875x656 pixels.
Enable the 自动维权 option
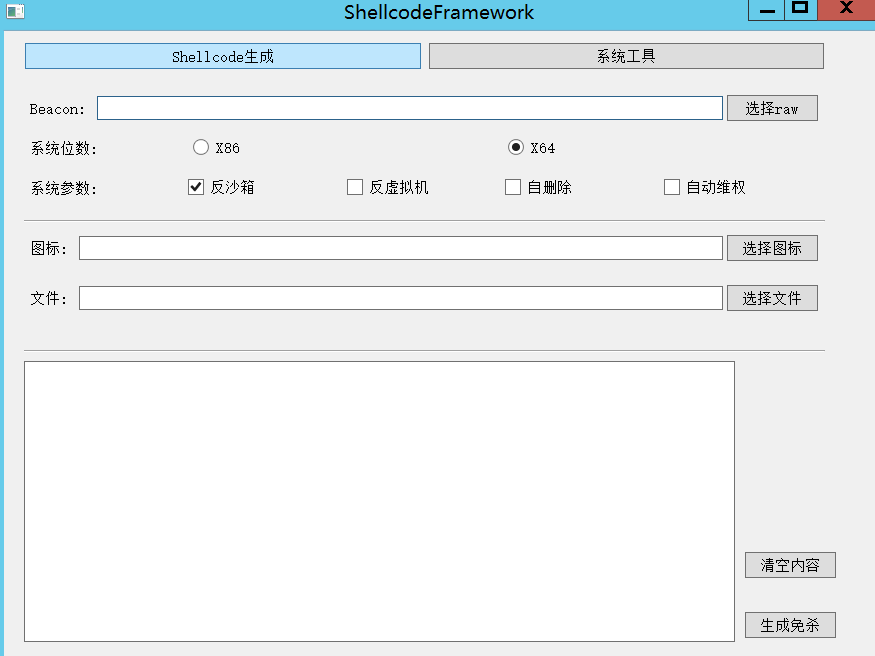tap(671, 186)
